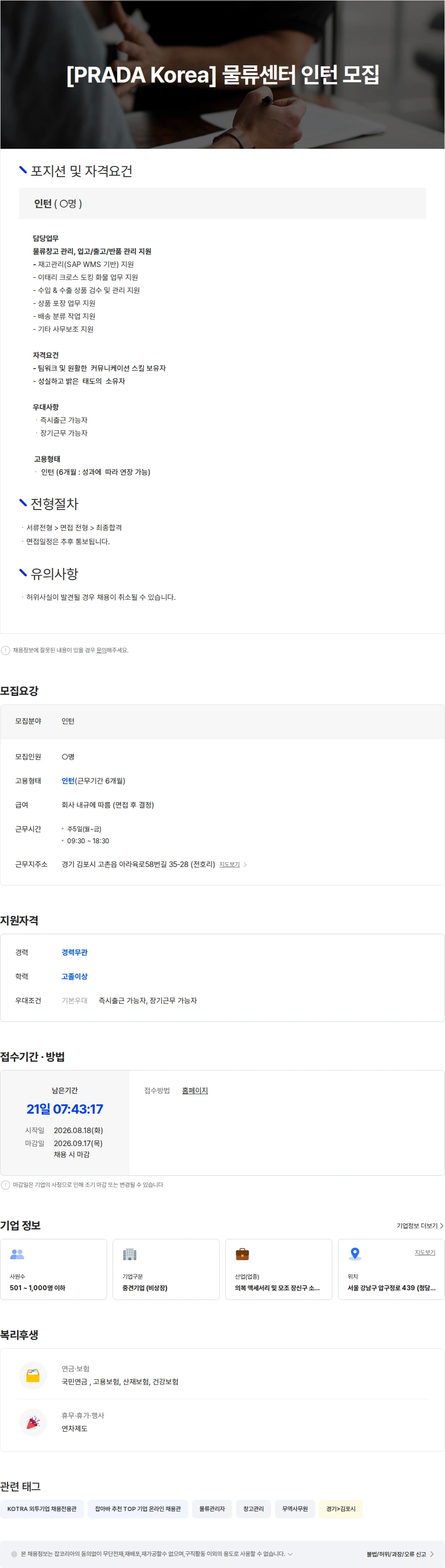This screenshot has width=445, height=1568.
Task: Select 물류관리자 tag
Action: [x=212, y=1508]
